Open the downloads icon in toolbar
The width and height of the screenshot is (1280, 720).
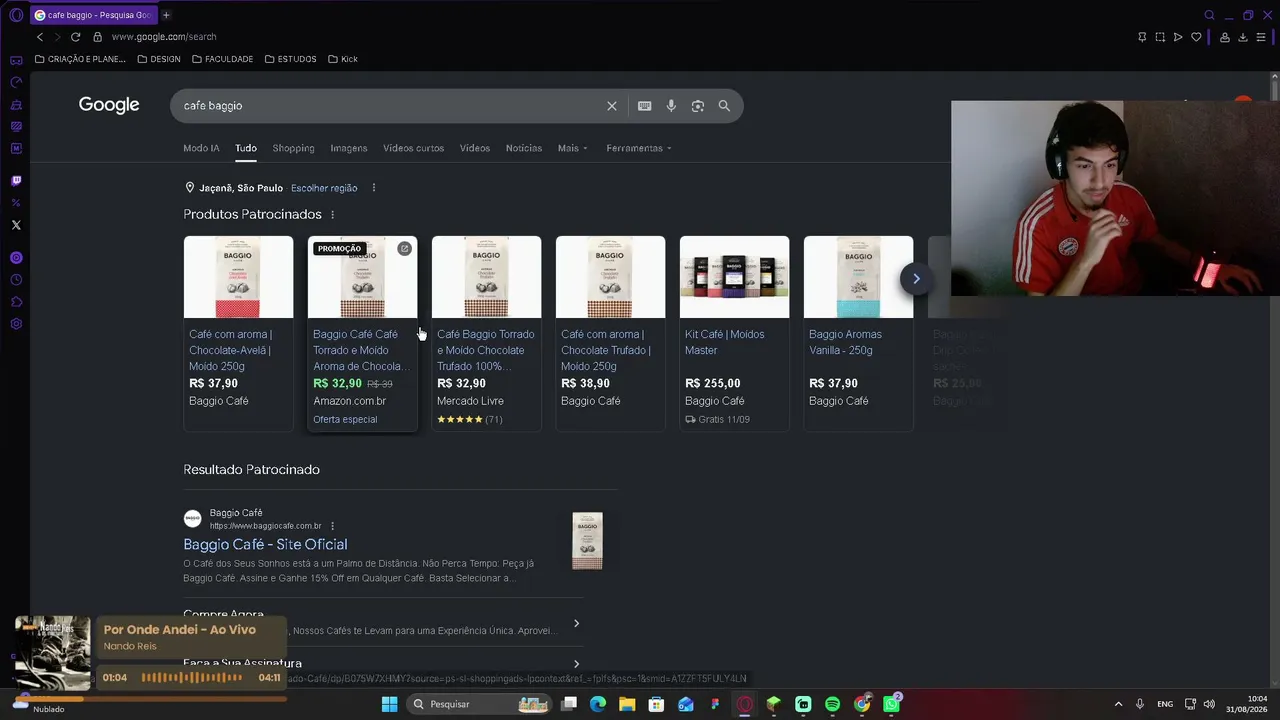tap(1243, 37)
